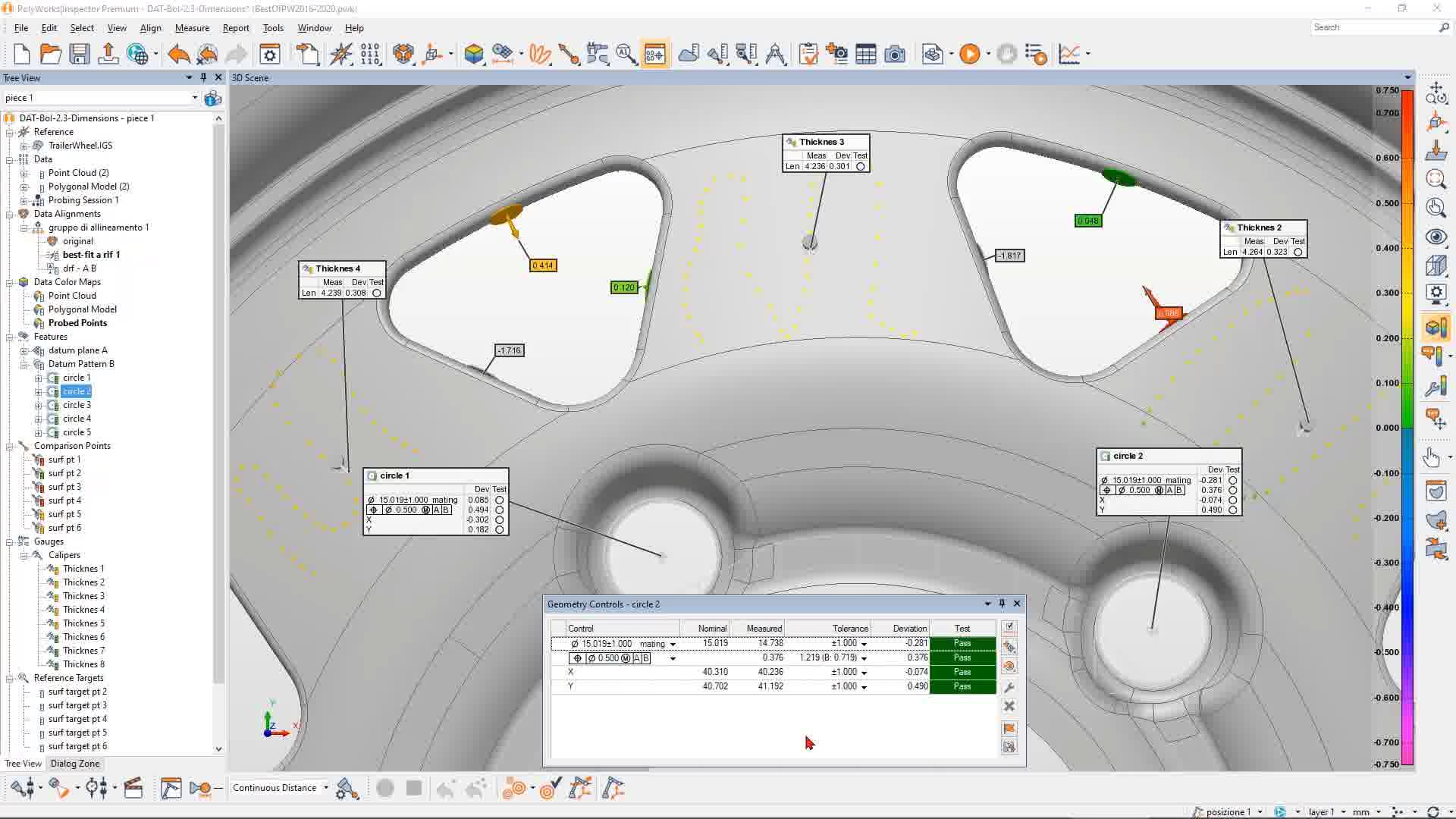
Task: Open the Align menu
Action: tap(150, 28)
